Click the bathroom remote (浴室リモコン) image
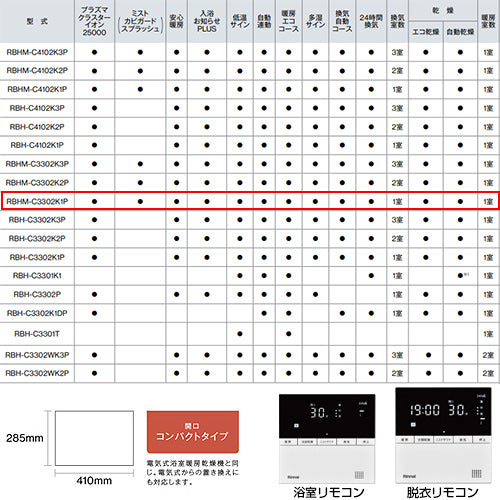Screen dimensions: 500x500 327,438
